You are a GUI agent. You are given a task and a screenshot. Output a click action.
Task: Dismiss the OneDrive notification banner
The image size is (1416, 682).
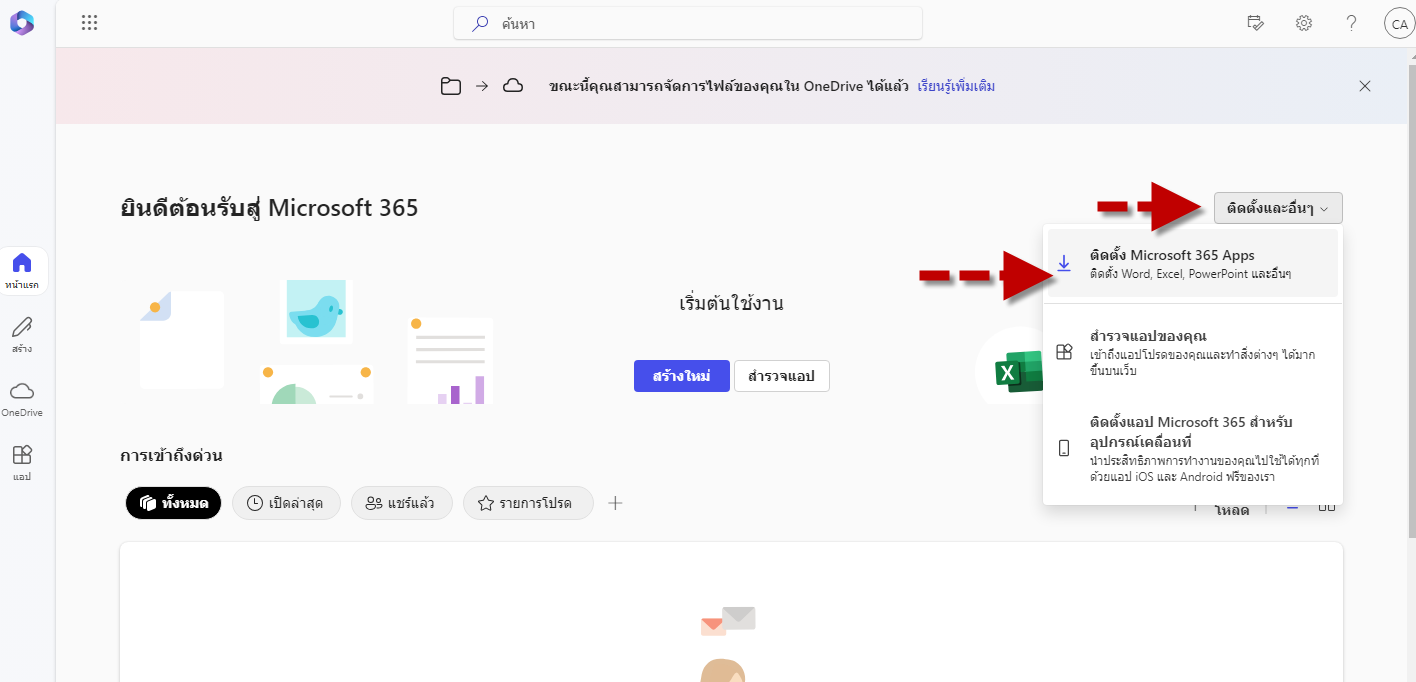[x=1365, y=86]
